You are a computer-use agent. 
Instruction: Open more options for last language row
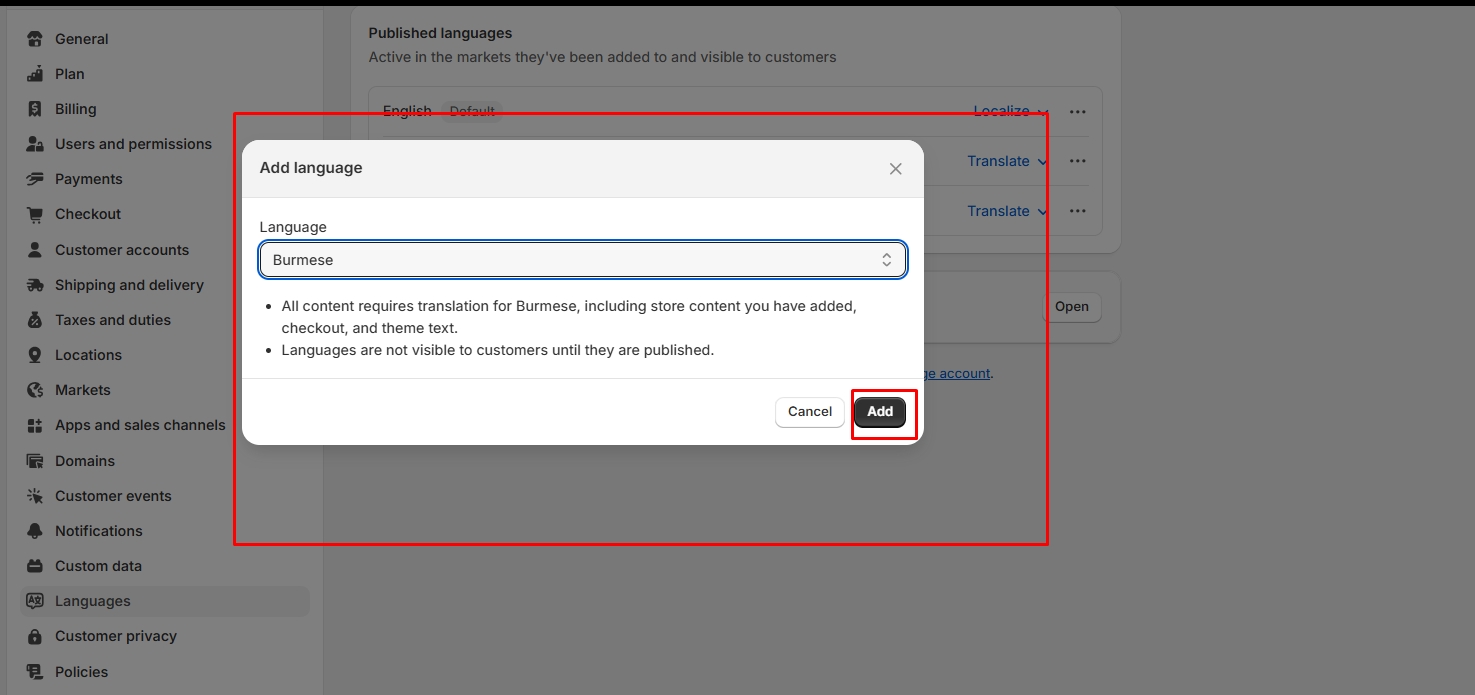click(x=1077, y=211)
